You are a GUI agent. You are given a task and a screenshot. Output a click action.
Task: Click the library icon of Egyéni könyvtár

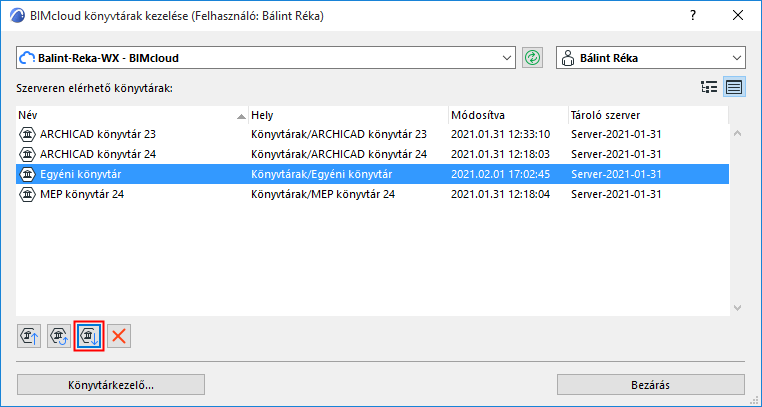28,174
